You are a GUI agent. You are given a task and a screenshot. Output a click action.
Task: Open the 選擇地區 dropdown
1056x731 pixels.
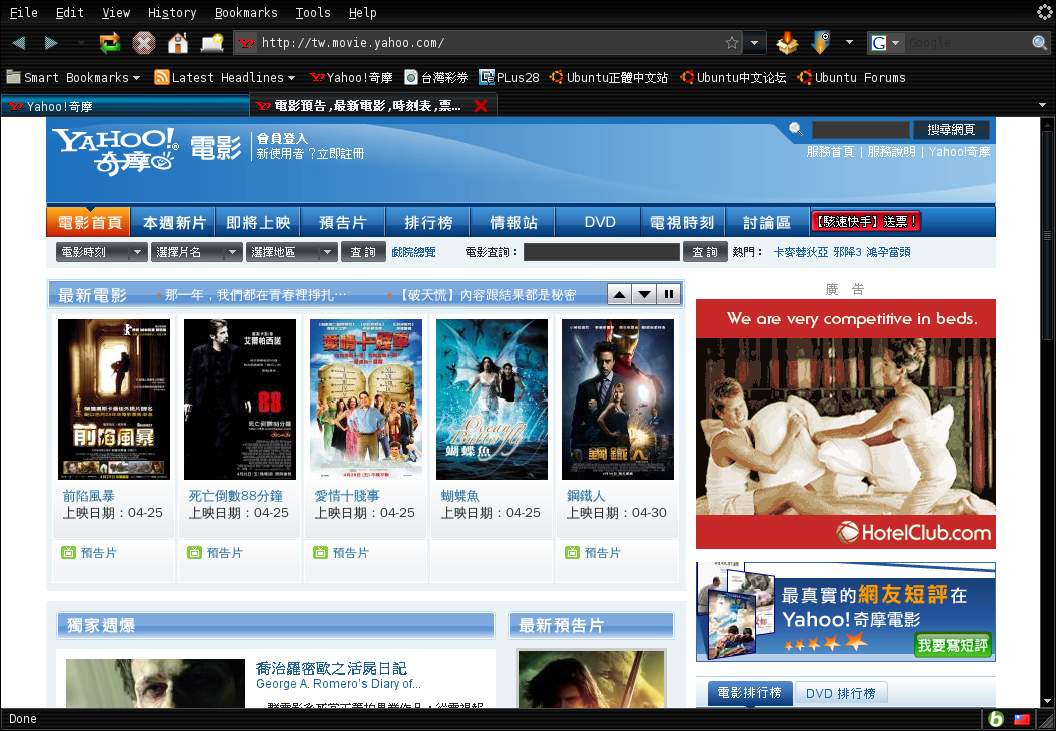click(292, 252)
